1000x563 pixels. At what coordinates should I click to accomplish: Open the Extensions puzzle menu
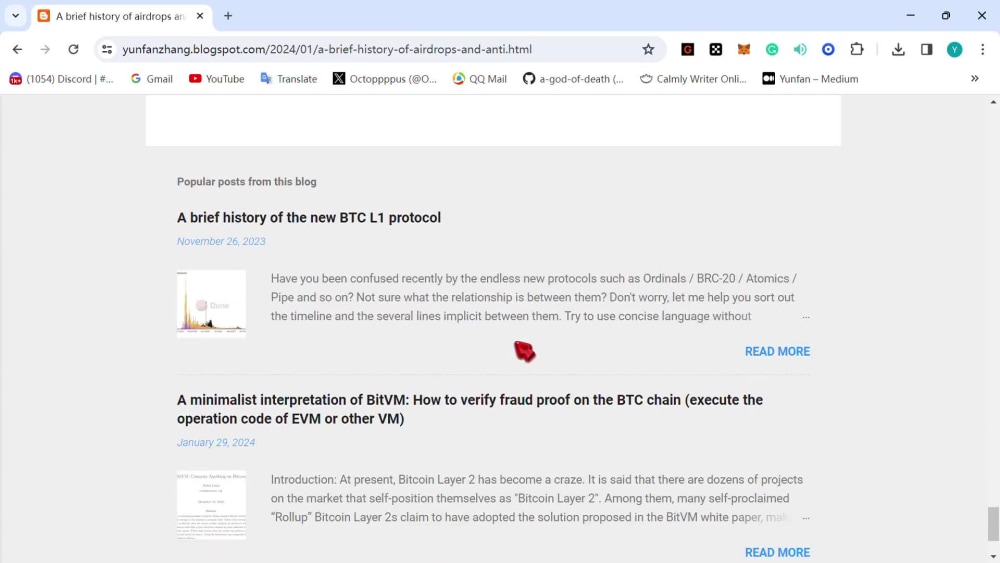pos(857,49)
